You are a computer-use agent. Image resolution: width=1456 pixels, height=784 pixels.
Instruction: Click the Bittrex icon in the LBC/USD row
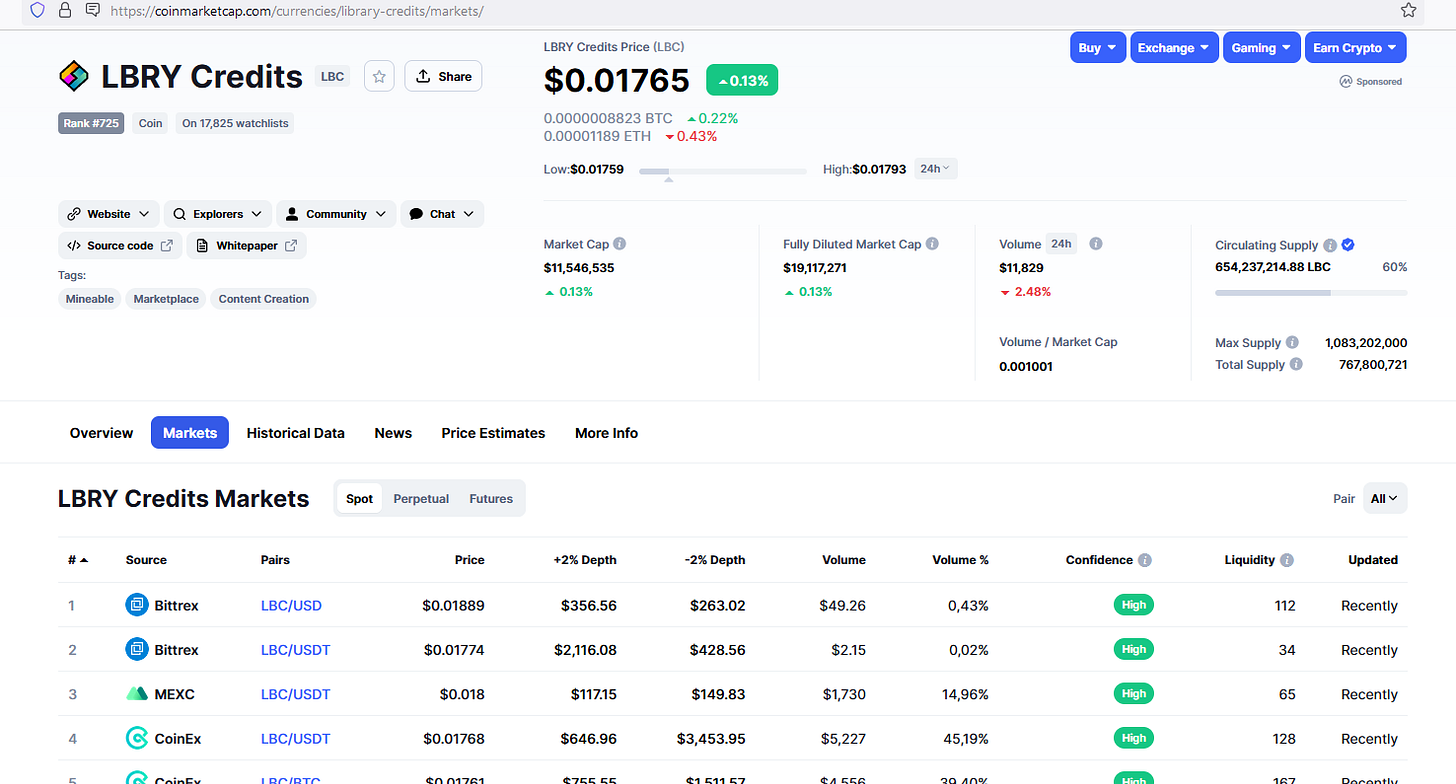[137, 605]
